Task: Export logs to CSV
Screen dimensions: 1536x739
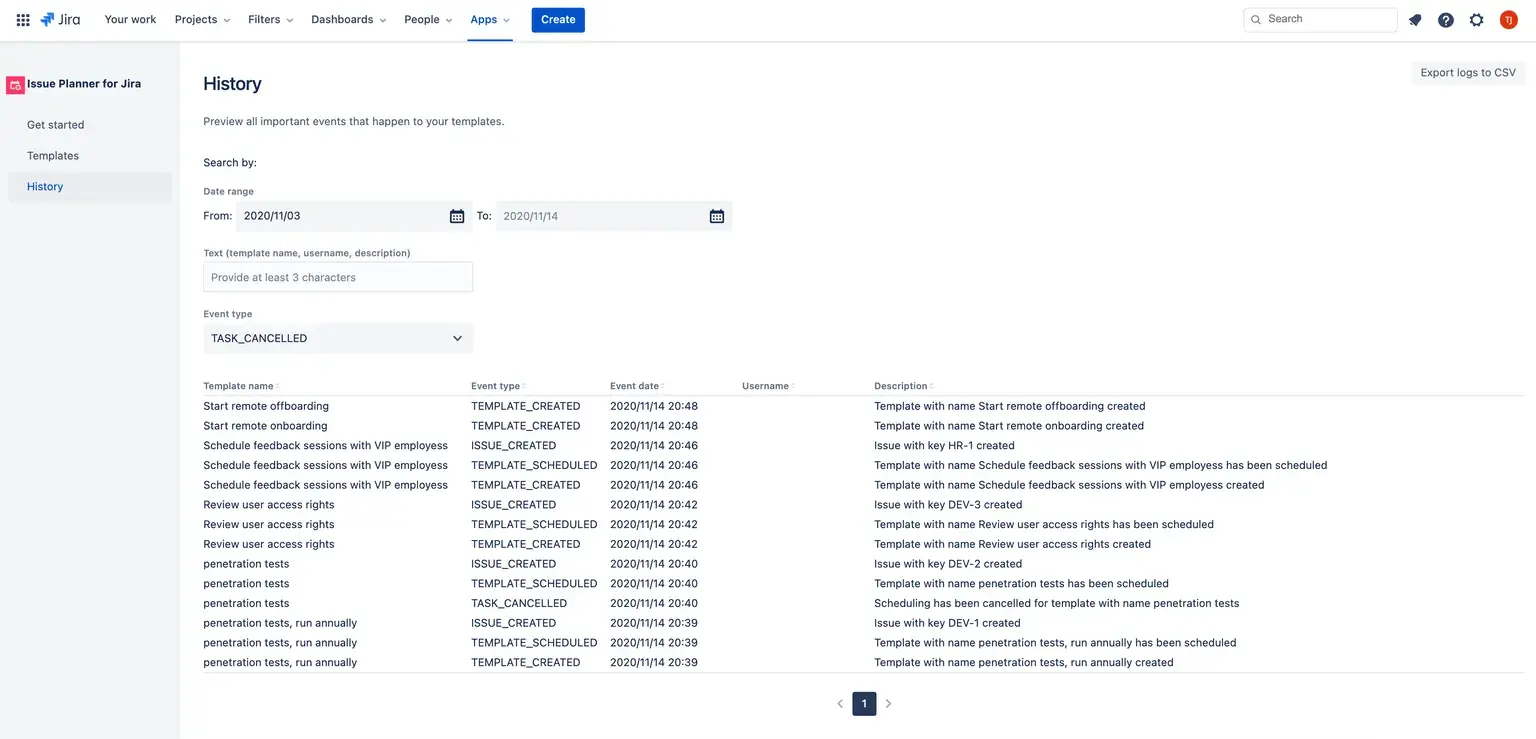Action: click(x=1467, y=73)
